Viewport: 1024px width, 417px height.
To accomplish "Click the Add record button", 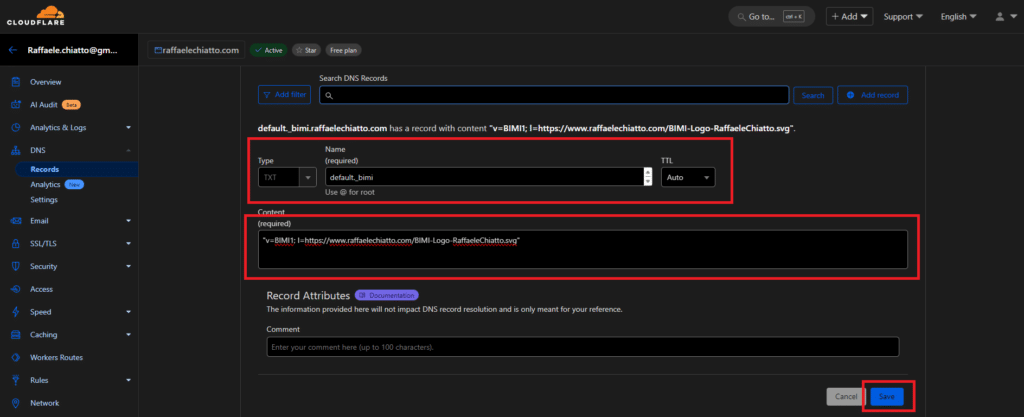I will (872, 95).
